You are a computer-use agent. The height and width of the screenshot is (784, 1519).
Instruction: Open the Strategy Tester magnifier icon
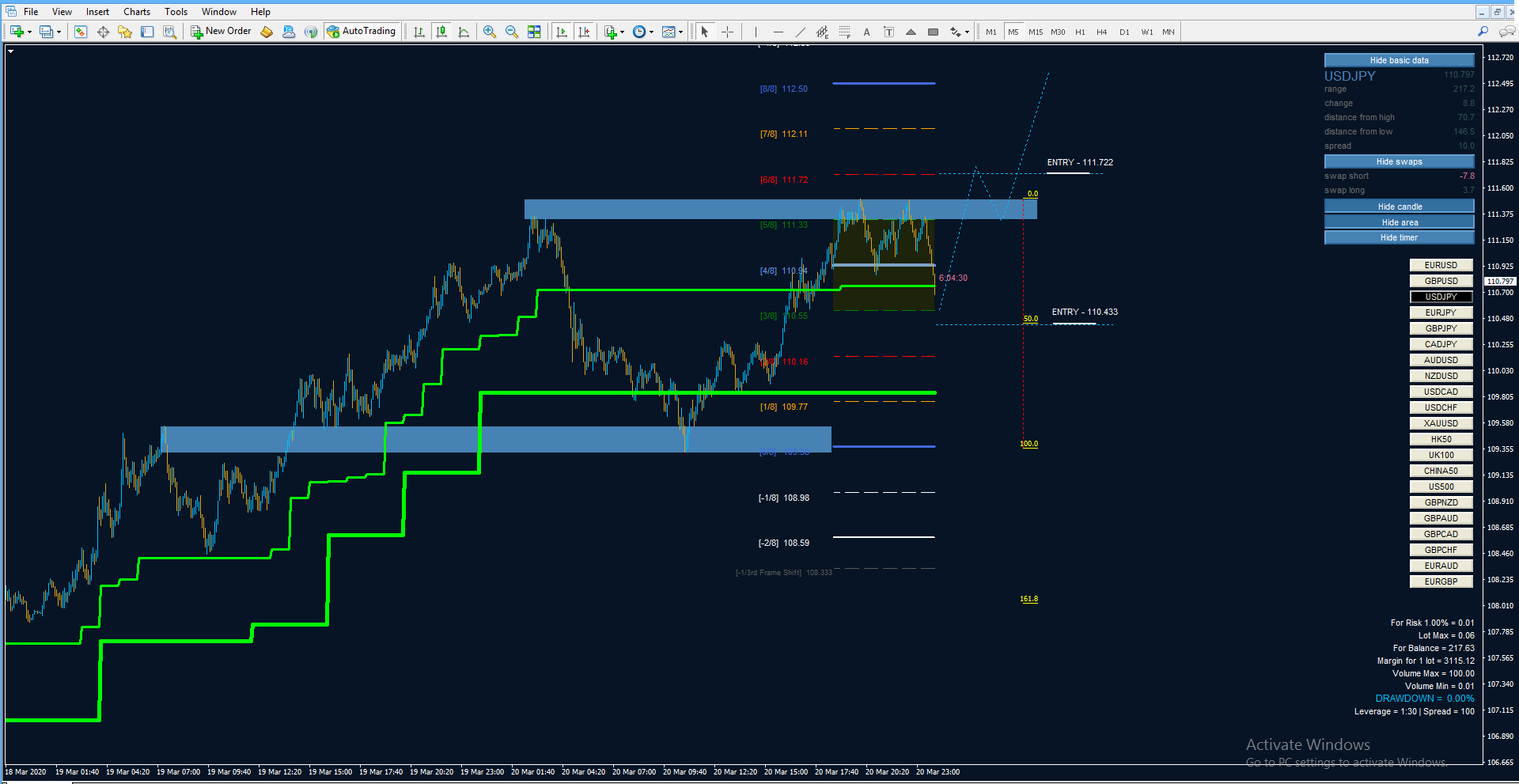pos(169,32)
